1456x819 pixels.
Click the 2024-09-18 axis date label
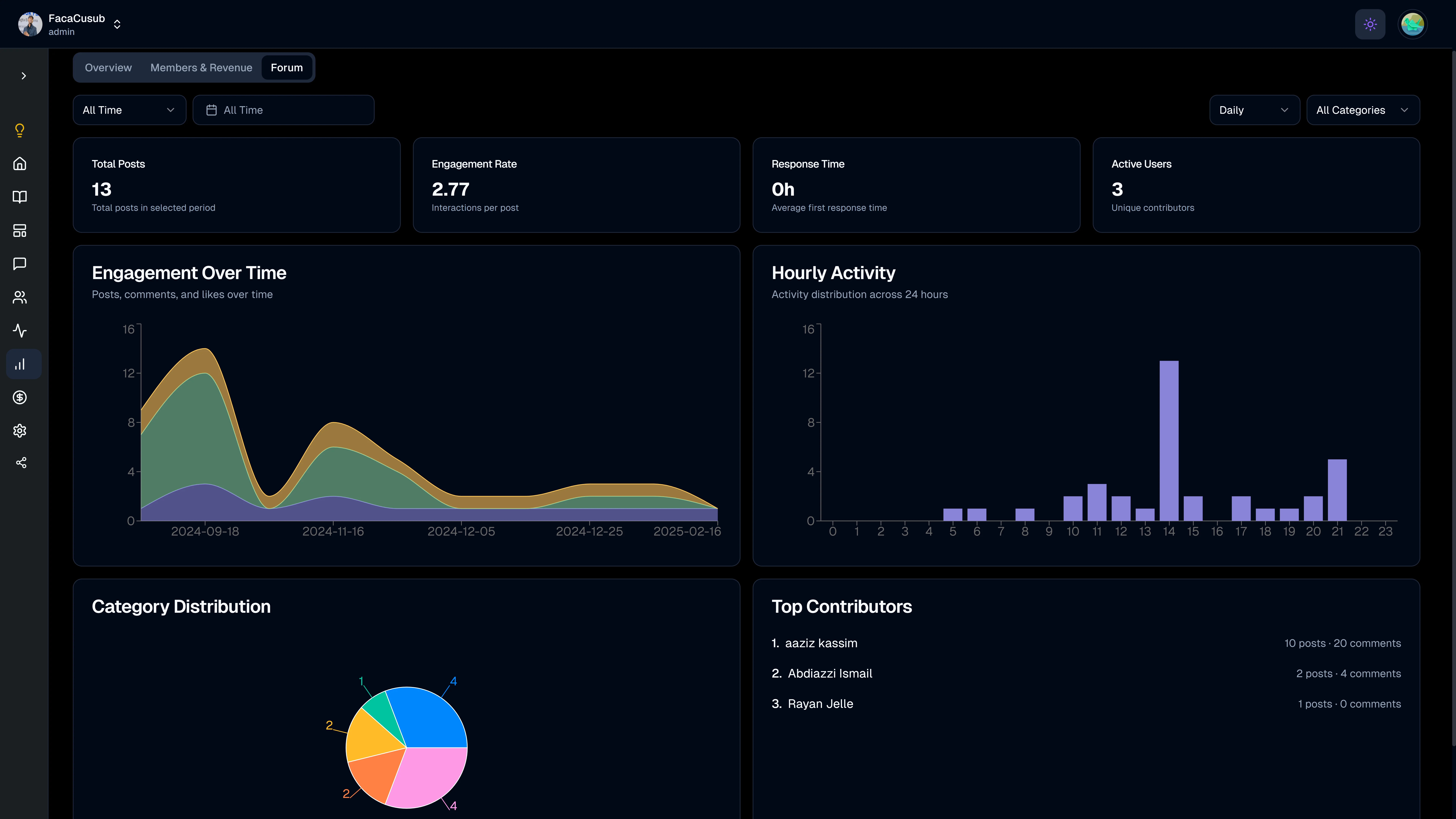(x=205, y=532)
